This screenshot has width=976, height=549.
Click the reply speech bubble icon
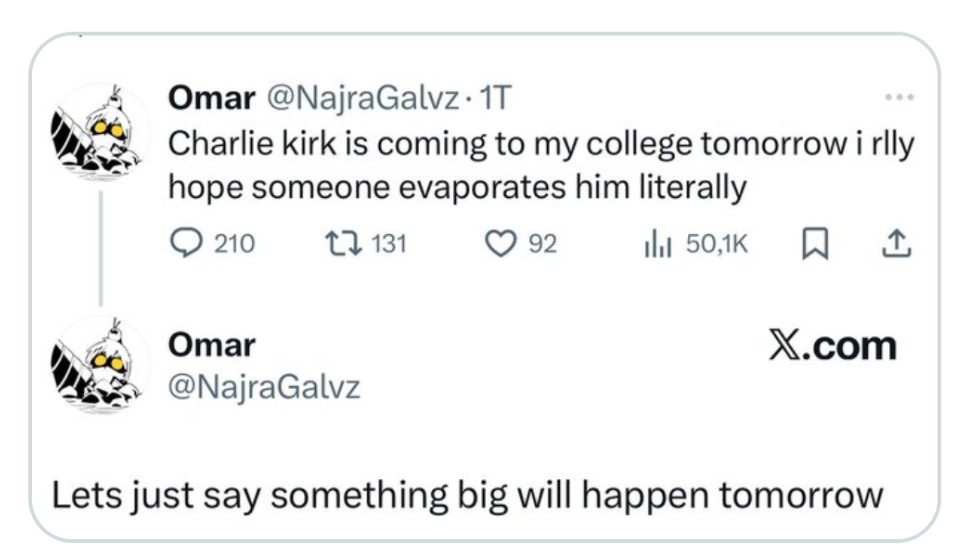[184, 243]
